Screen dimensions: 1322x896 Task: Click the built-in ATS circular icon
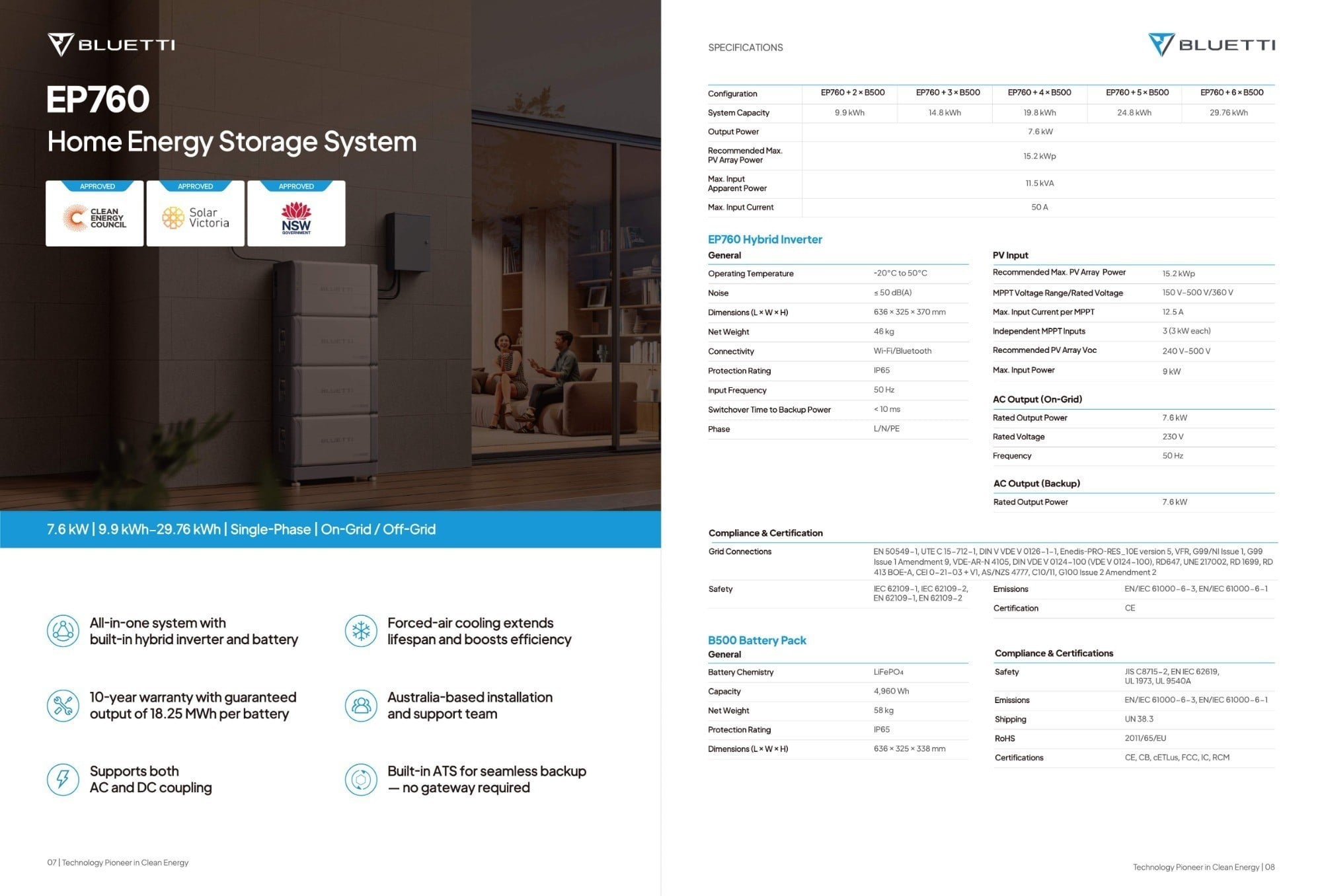(x=361, y=779)
